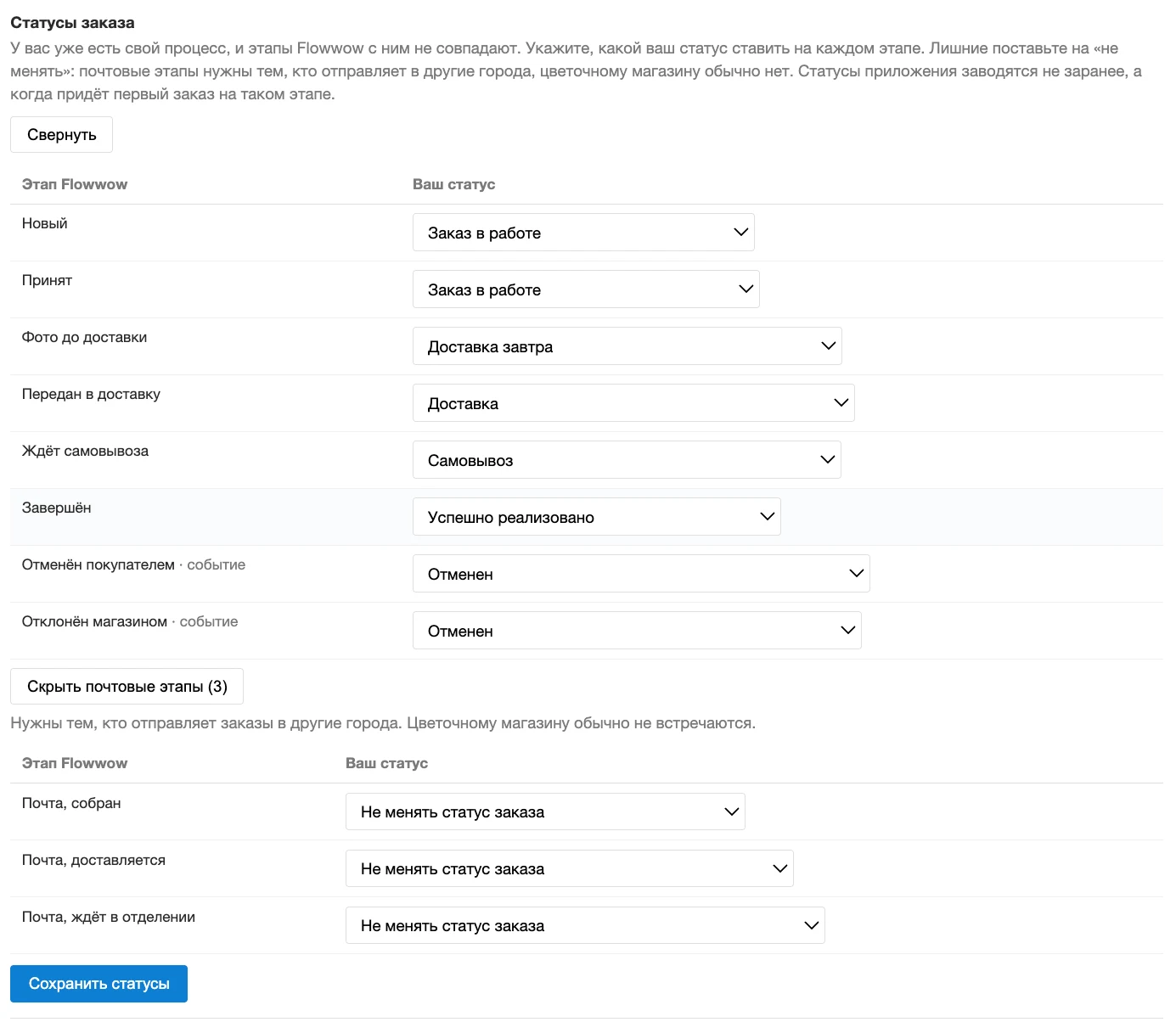Click the Ждёт самовывоза label
This screenshot has width=1176, height=1022.
click(x=85, y=451)
